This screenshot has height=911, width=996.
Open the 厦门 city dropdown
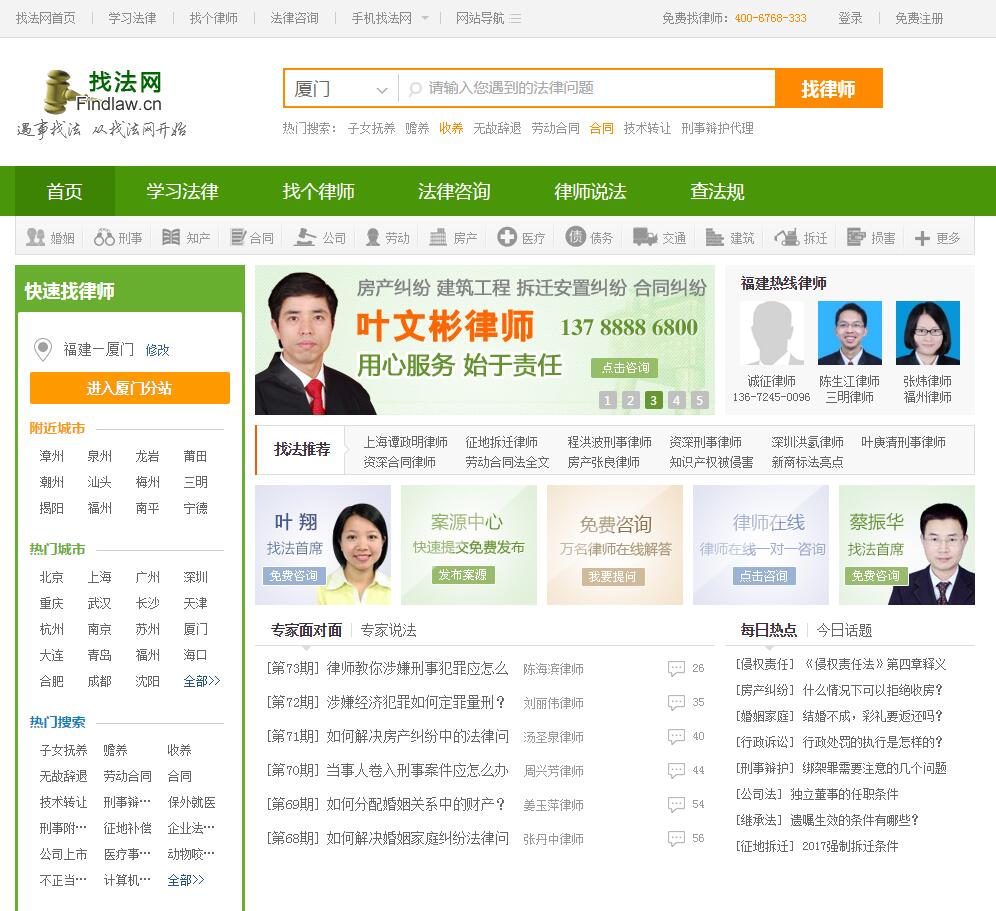point(341,88)
